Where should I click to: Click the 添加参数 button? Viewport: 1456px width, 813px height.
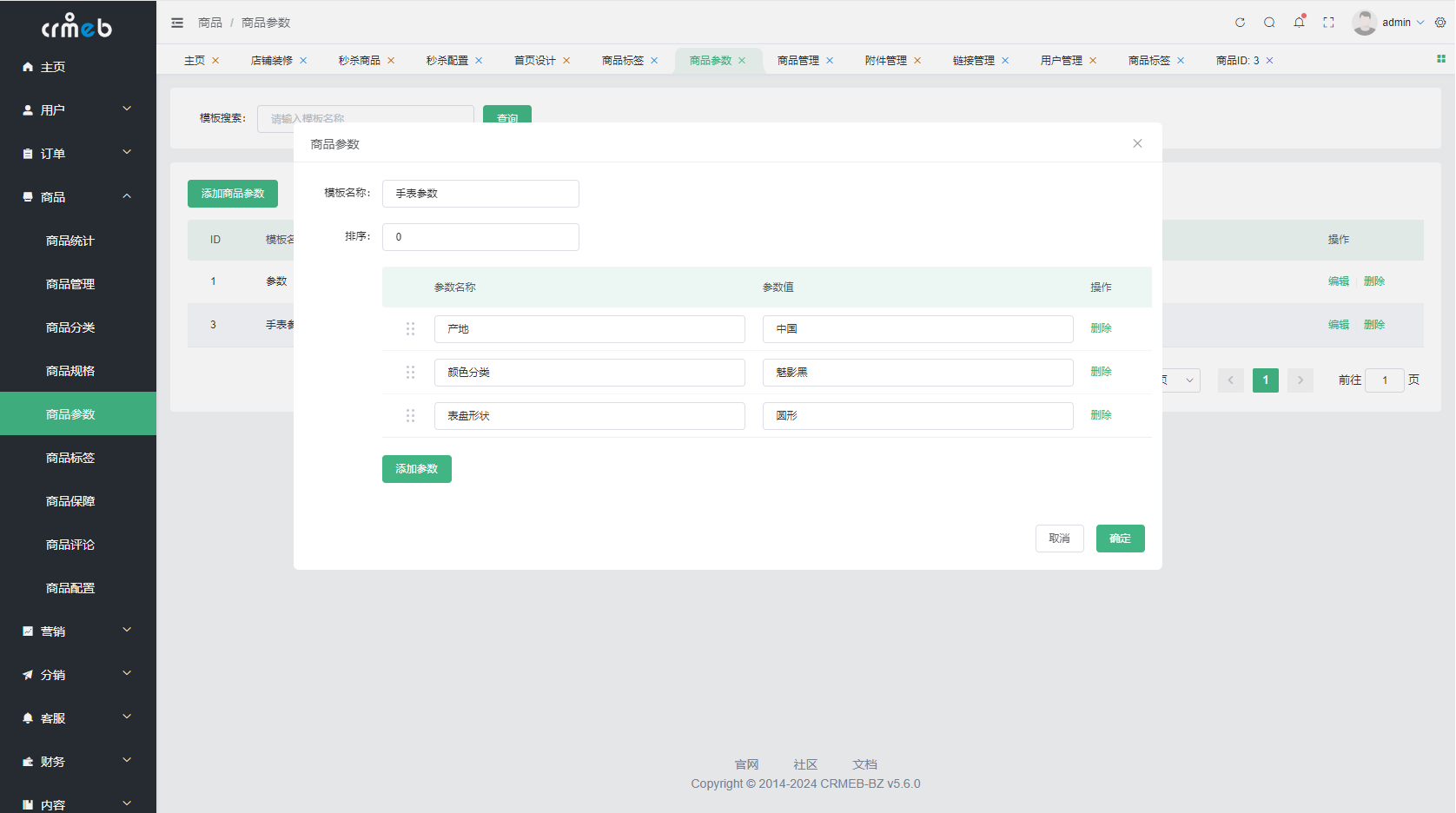pyautogui.click(x=417, y=469)
